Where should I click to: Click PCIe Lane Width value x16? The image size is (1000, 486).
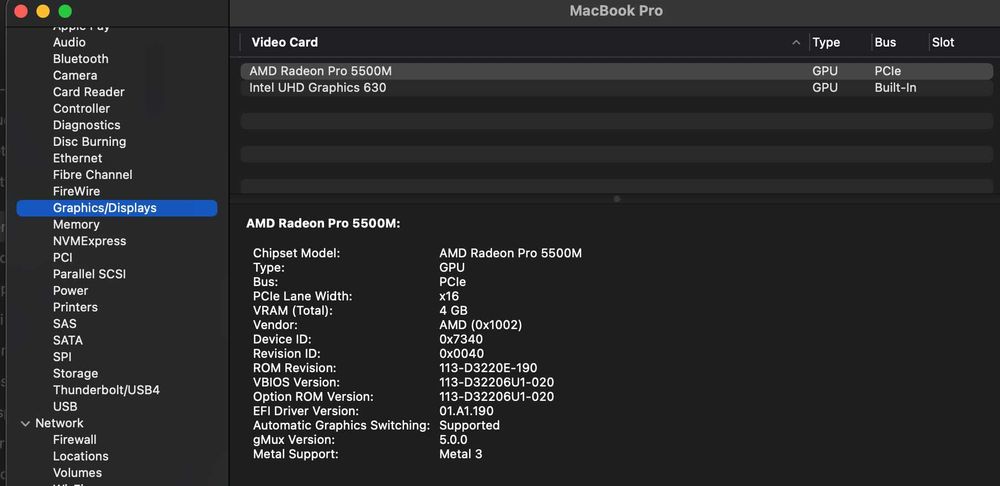pos(449,297)
